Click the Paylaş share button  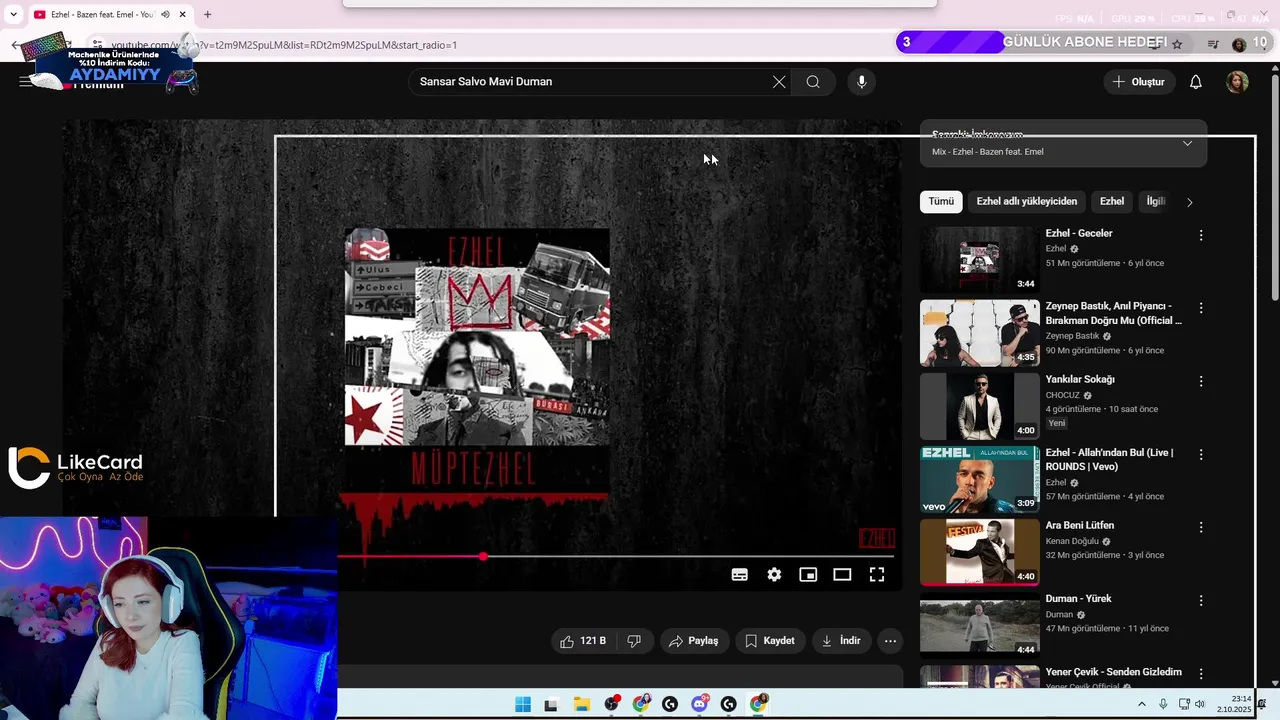point(694,641)
